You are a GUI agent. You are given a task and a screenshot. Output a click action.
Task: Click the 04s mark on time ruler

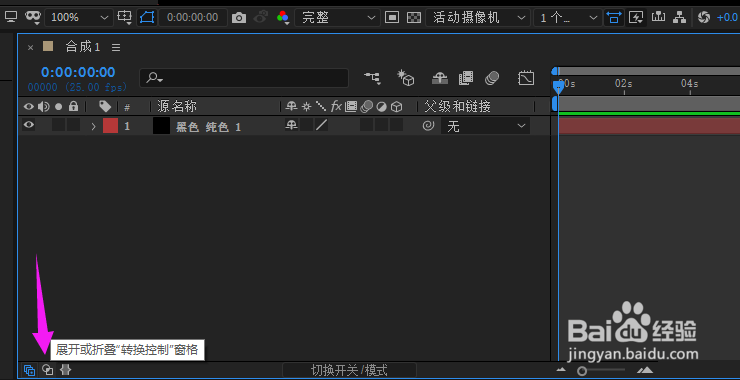pos(690,84)
